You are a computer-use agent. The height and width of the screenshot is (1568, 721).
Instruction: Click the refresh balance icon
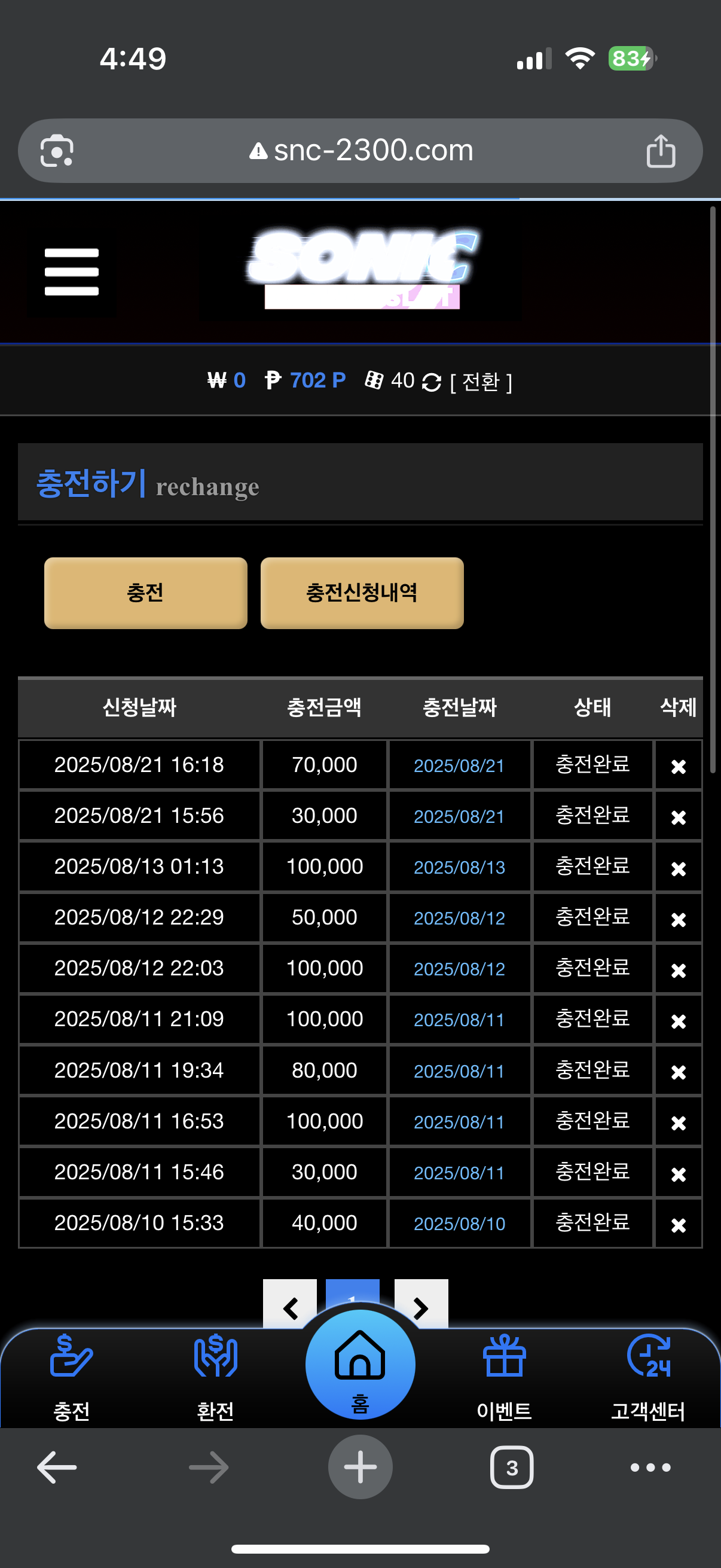(432, 382)
